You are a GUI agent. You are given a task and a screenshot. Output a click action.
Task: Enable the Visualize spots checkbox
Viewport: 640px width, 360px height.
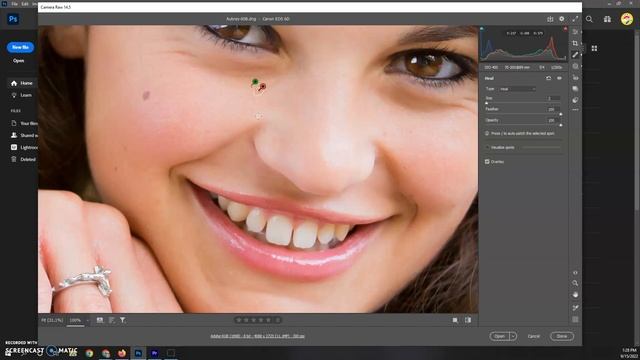tap(487, 147)
